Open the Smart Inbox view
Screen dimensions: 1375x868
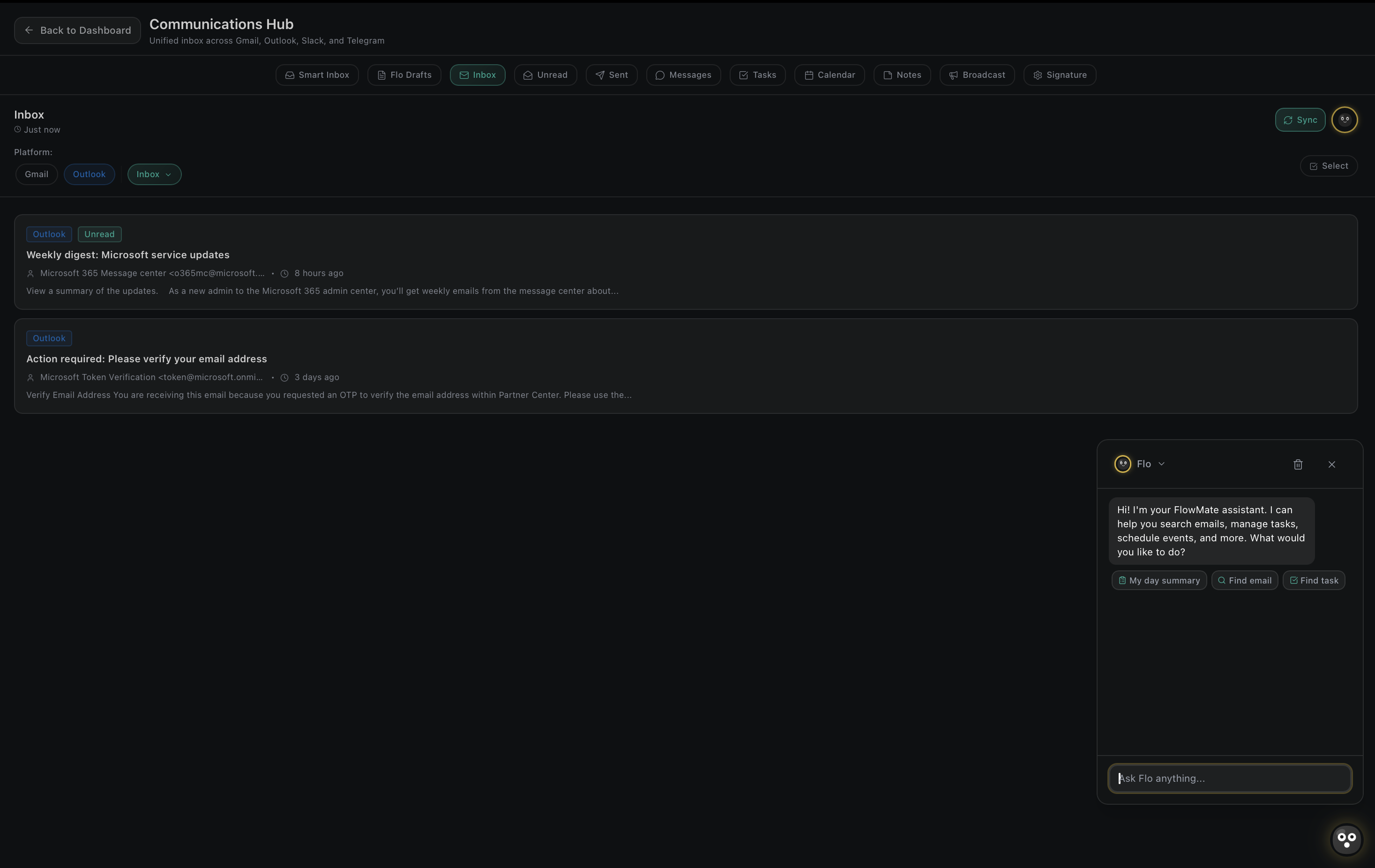(316, 75)
